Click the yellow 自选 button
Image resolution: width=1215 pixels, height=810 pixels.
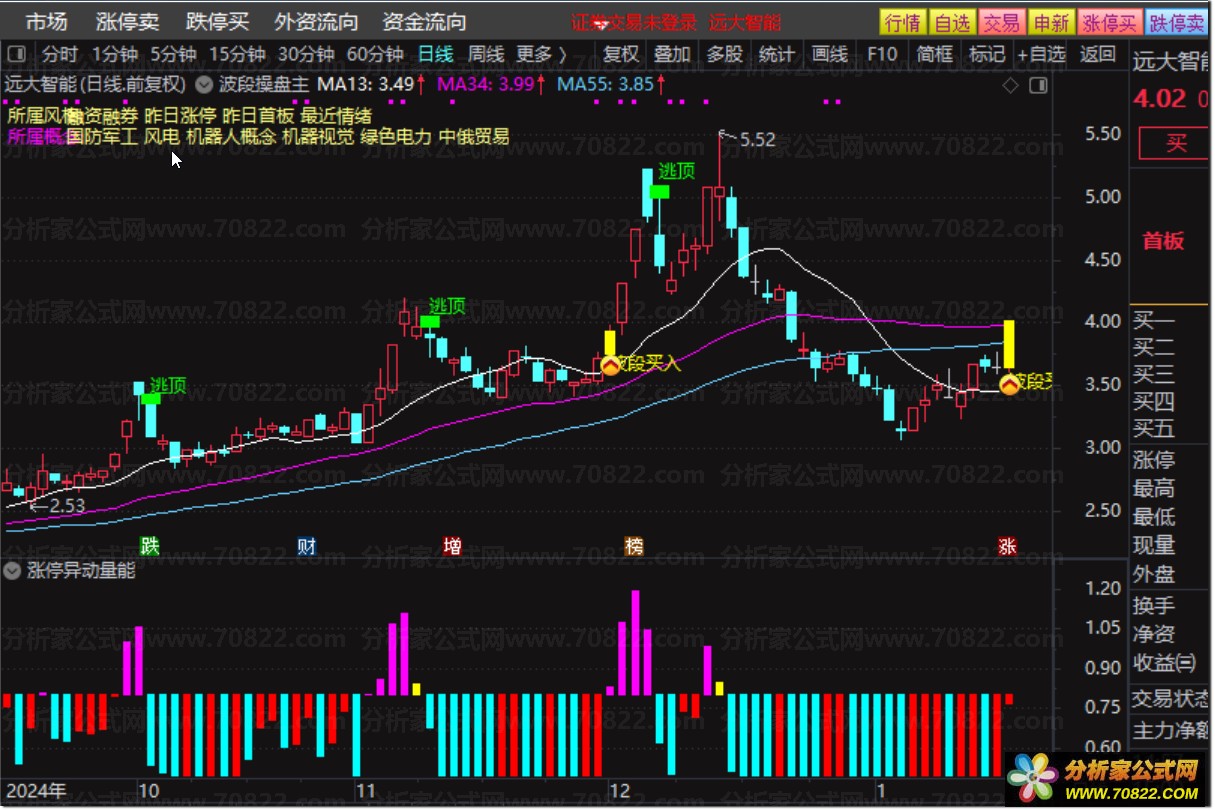(x=952, y=22)
